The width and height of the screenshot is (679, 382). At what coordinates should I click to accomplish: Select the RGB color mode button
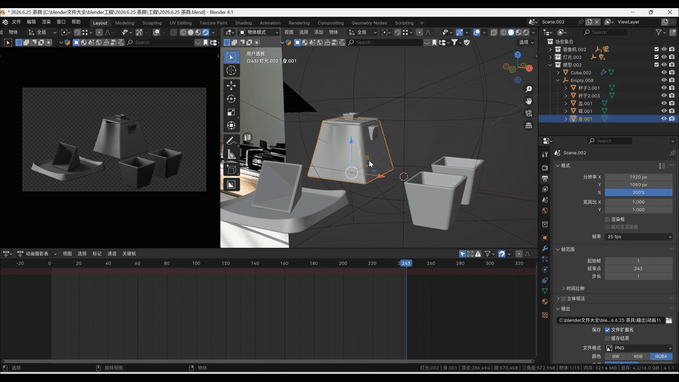coord(638,356)
